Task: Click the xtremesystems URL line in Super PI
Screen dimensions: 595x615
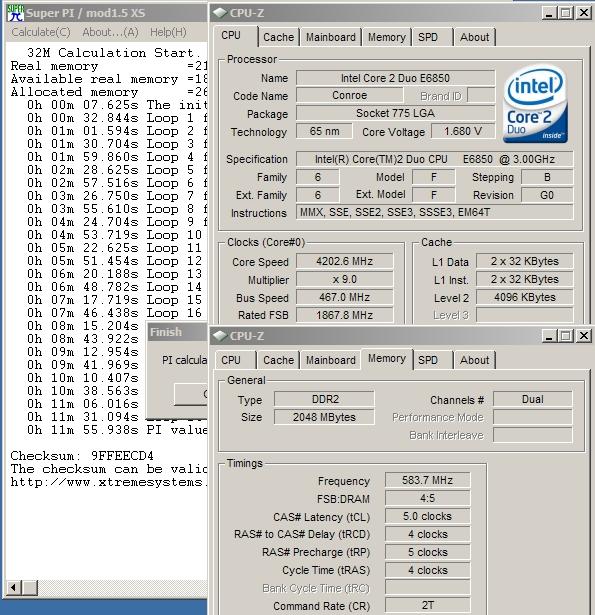Action: (109, 482)
